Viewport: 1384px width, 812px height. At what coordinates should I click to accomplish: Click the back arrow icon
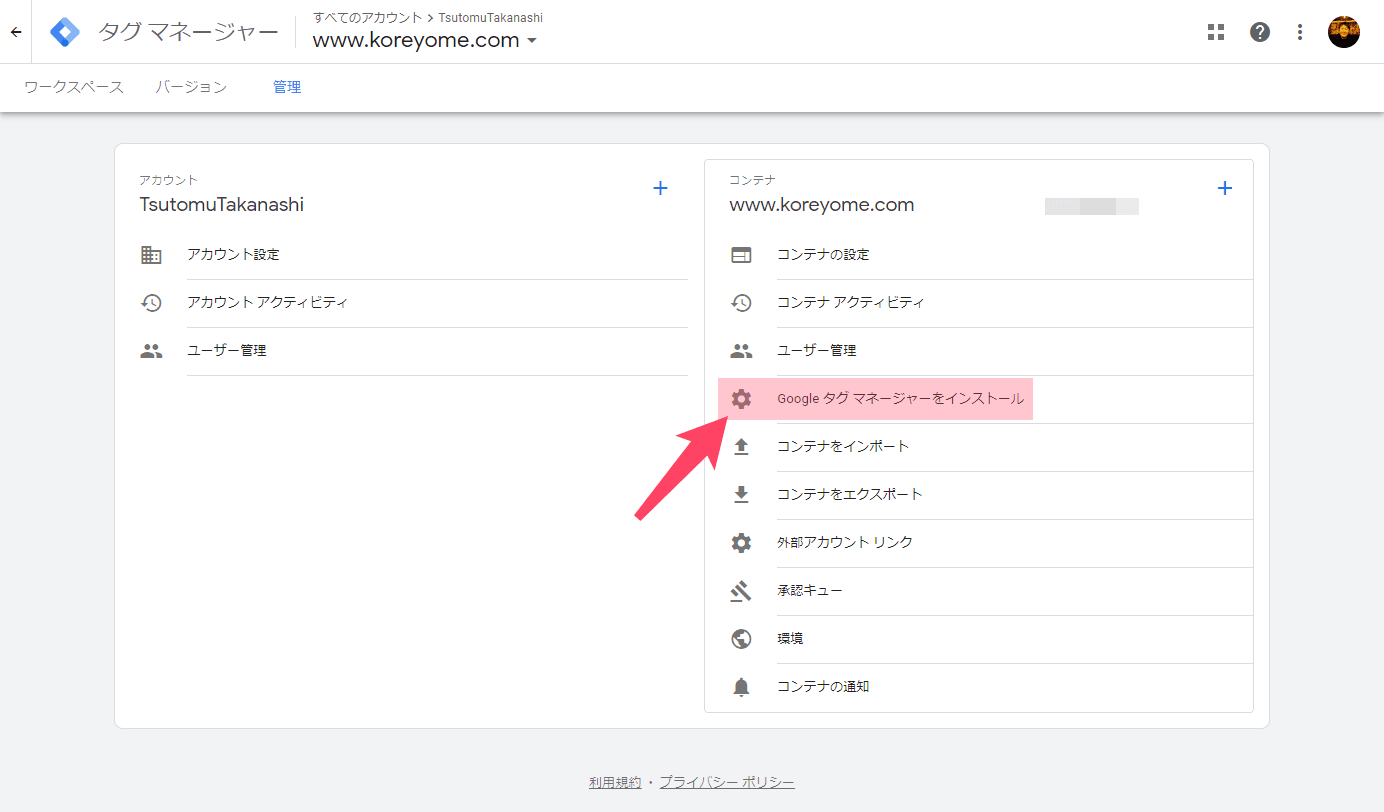(x=16, y=32)
